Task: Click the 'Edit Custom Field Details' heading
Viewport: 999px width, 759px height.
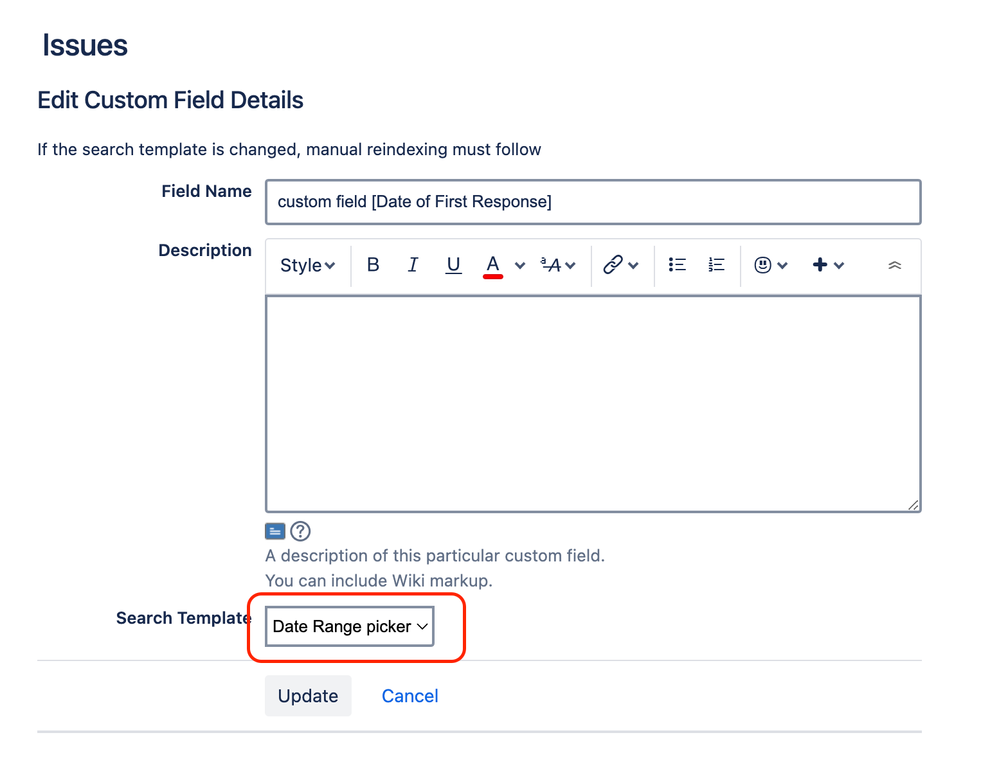Action: pyautogui.click(x=170, y=100)
